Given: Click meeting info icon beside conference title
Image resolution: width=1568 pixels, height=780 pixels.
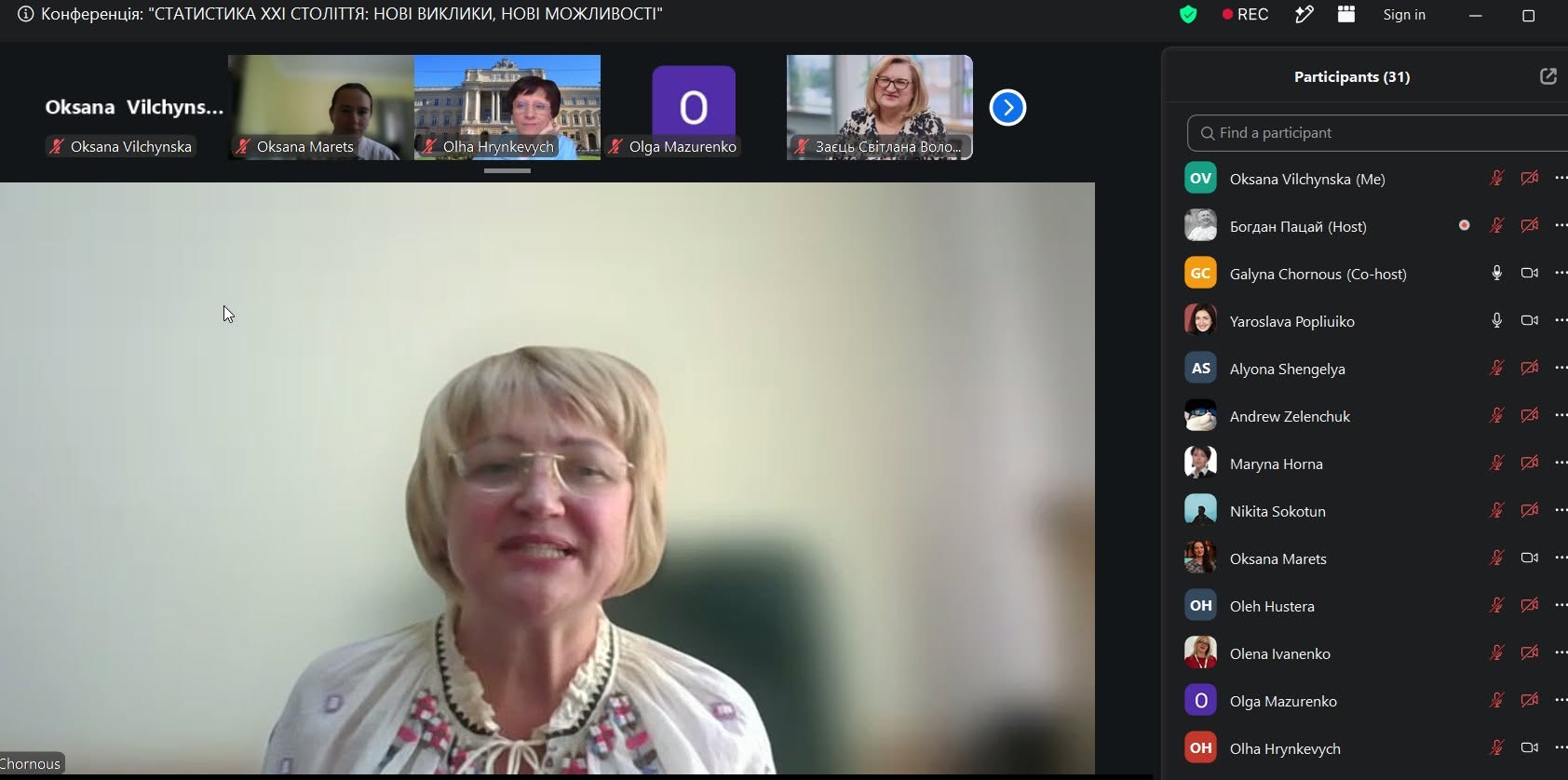Looking at the screenshot, I should click(25, 14).
